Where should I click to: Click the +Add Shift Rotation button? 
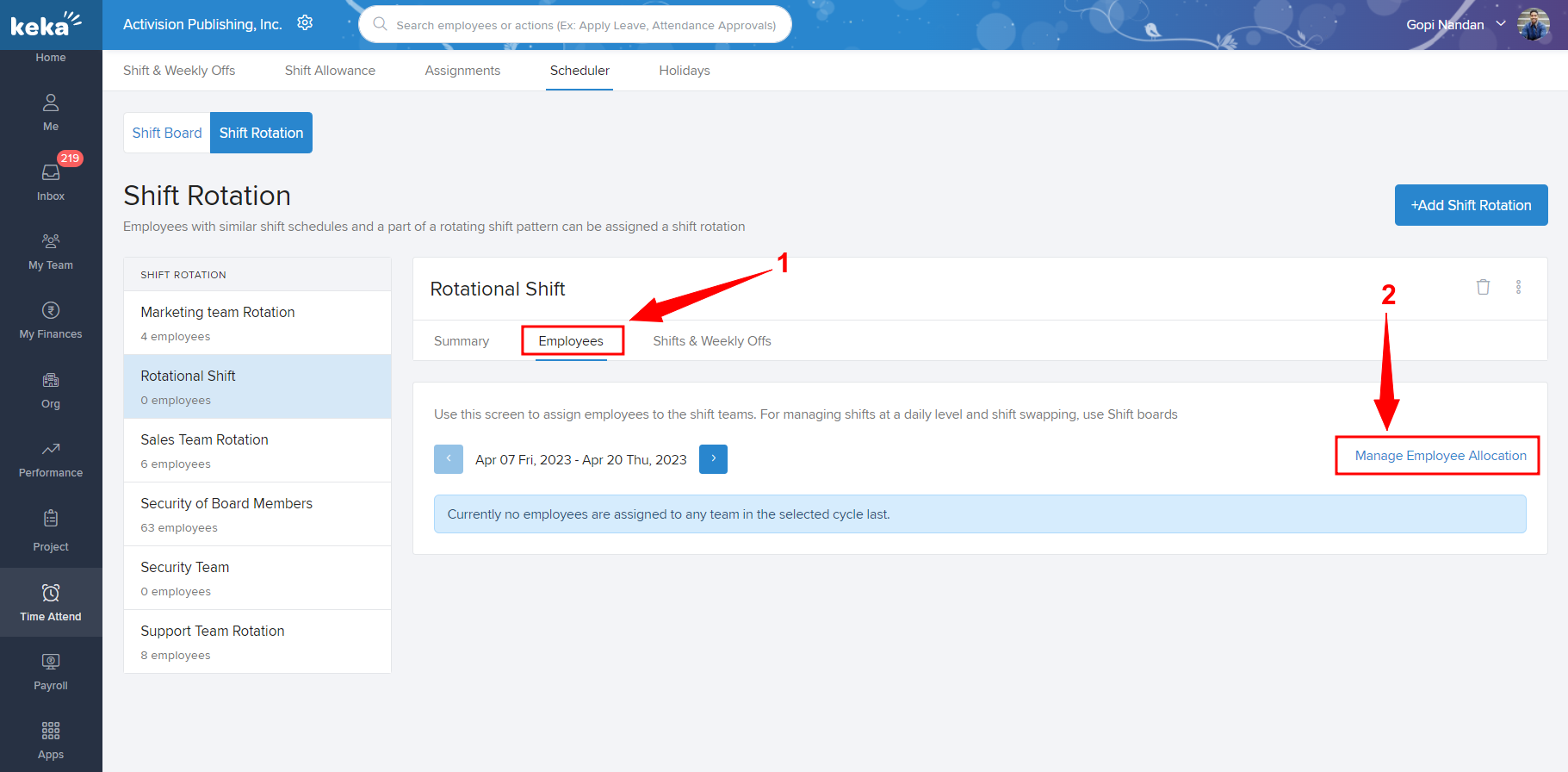[x=1470, y=205]
